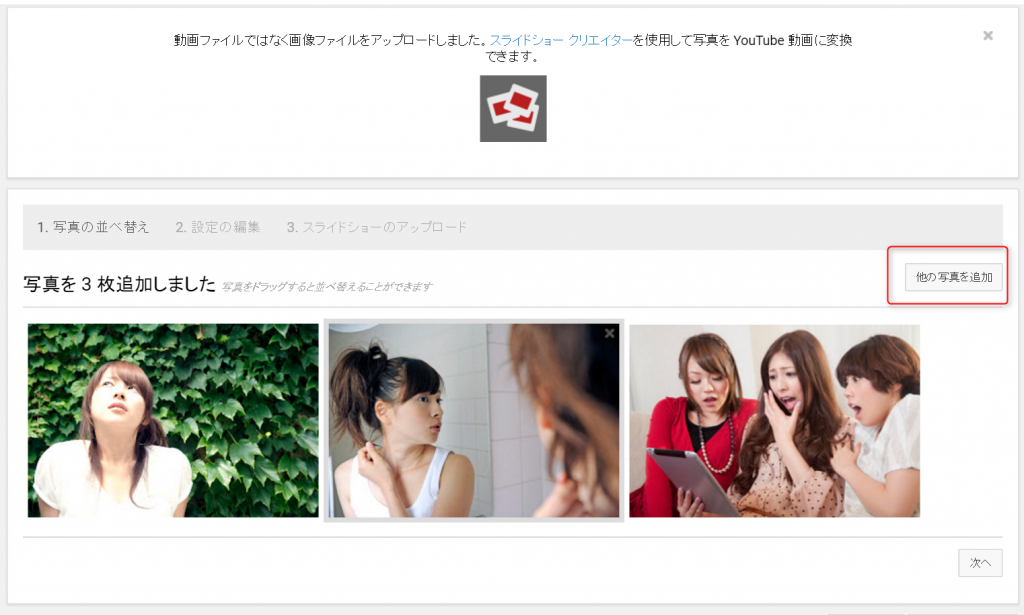
Task: Select the photo of woman against ivy
Action: click(173, 420)
